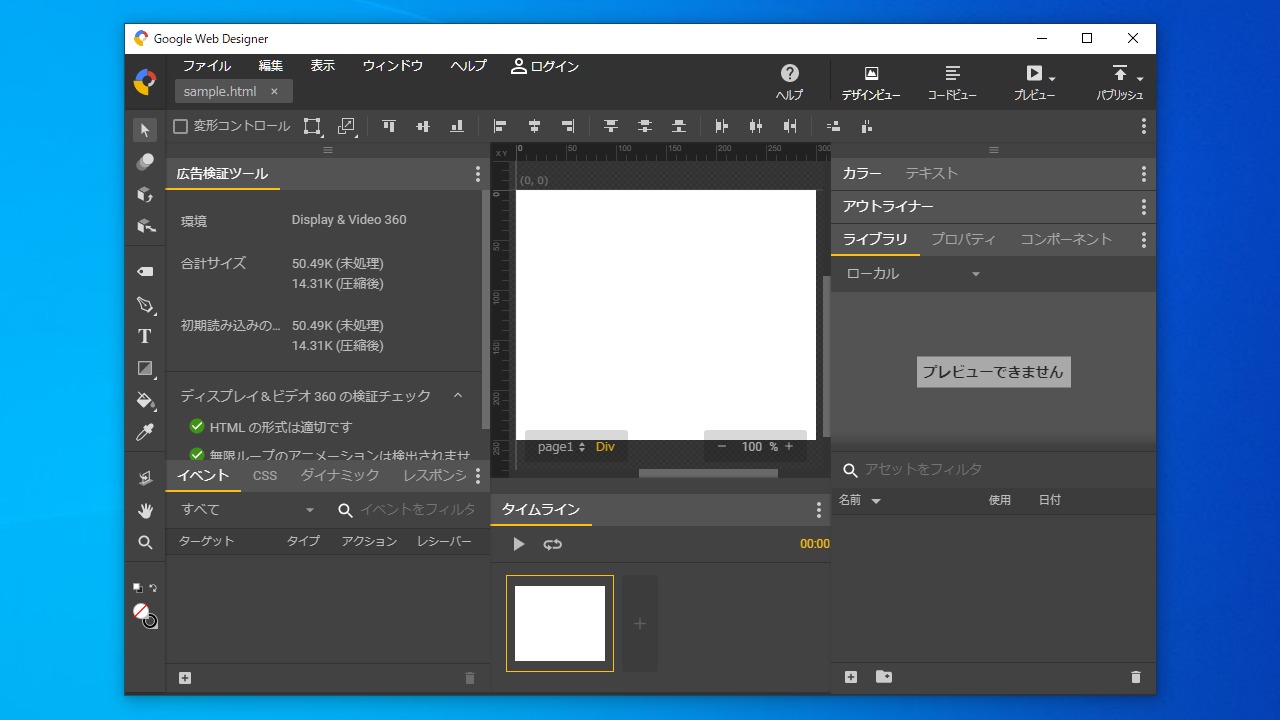Select the Tag tool
The height and width of the screenshot is (720, 1280).
145,272
